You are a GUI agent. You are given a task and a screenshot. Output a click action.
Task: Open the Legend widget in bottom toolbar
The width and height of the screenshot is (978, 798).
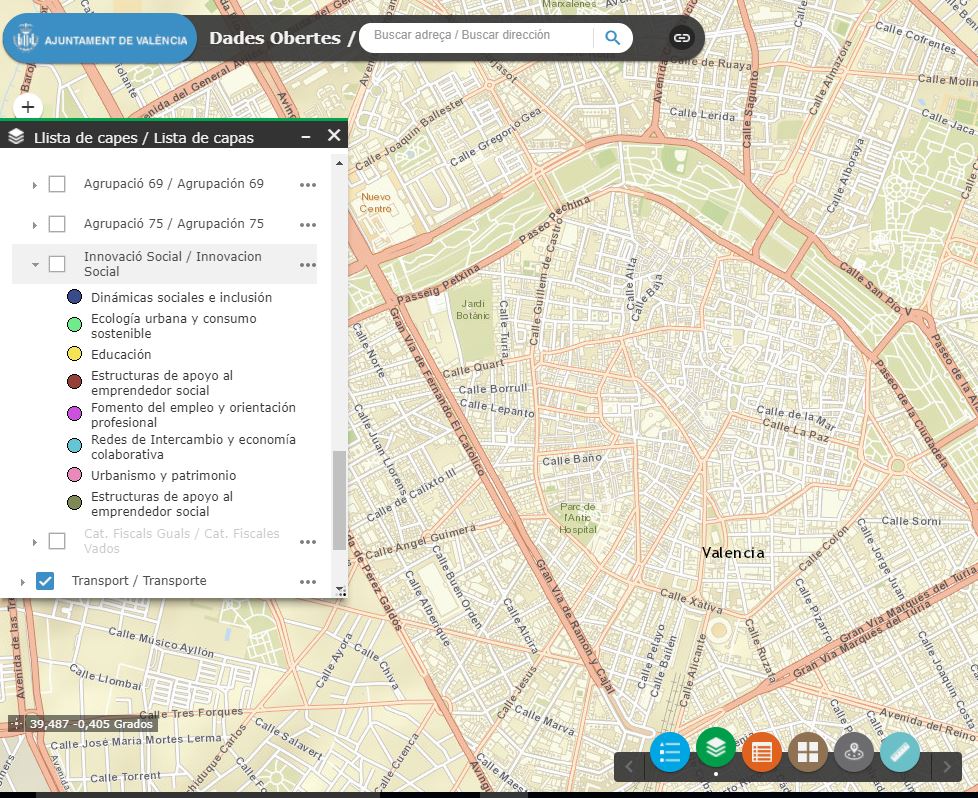(x=669, y=752)
